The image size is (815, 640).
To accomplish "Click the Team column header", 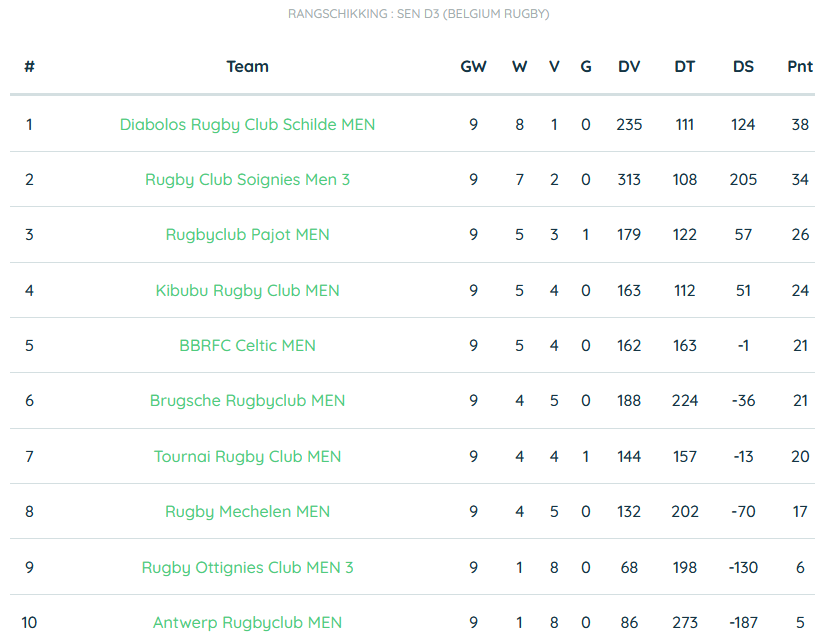I will point(247,67).
